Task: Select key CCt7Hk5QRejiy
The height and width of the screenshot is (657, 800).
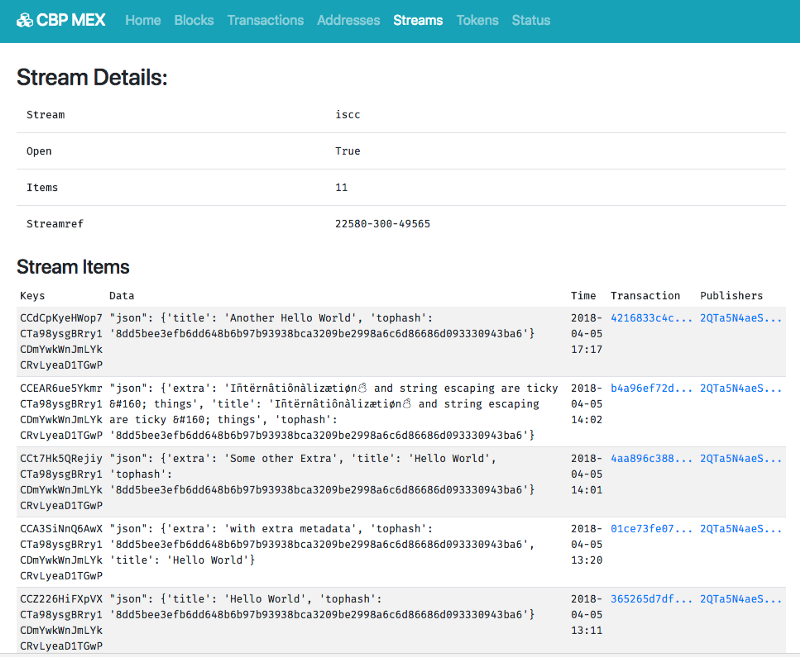Action: [x=61, y=458]
